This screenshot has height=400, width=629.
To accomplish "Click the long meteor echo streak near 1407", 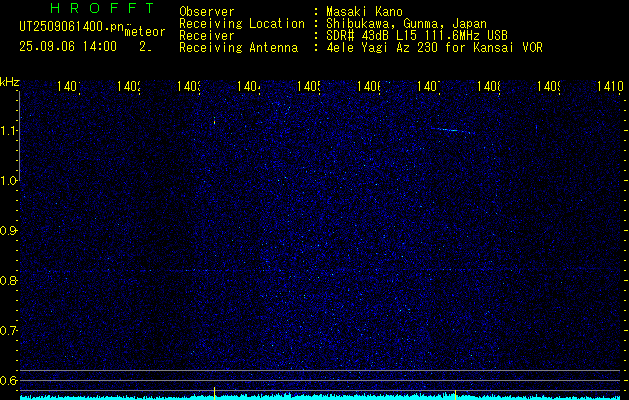I will pyautogui.click(x=452, y=130).
